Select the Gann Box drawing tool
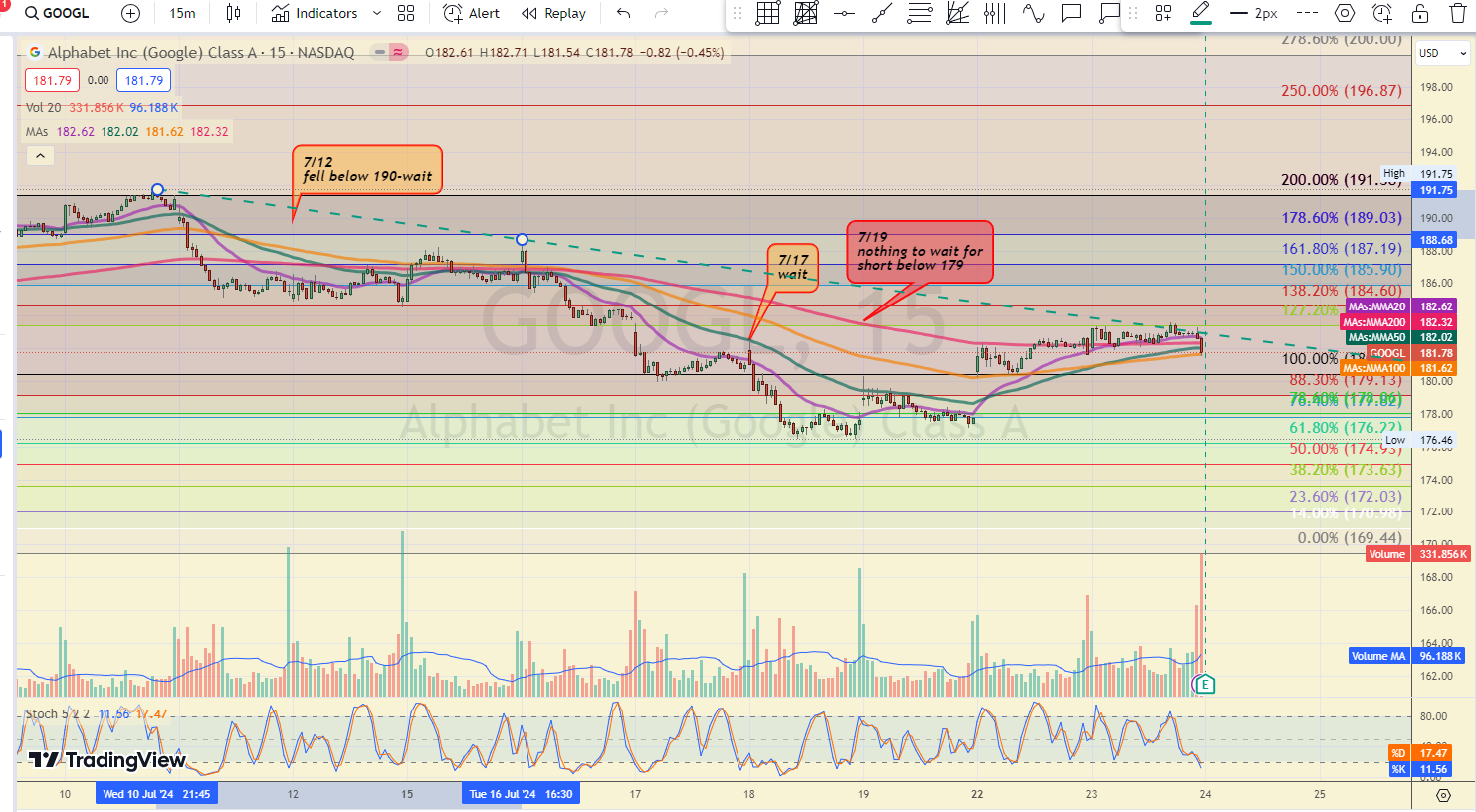1476x812 pixels. coord(767,13)
